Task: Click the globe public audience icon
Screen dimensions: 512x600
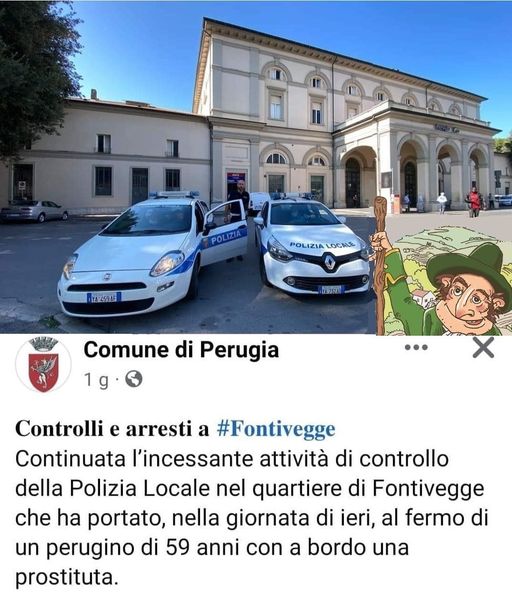Action: [x=134, y=379]
